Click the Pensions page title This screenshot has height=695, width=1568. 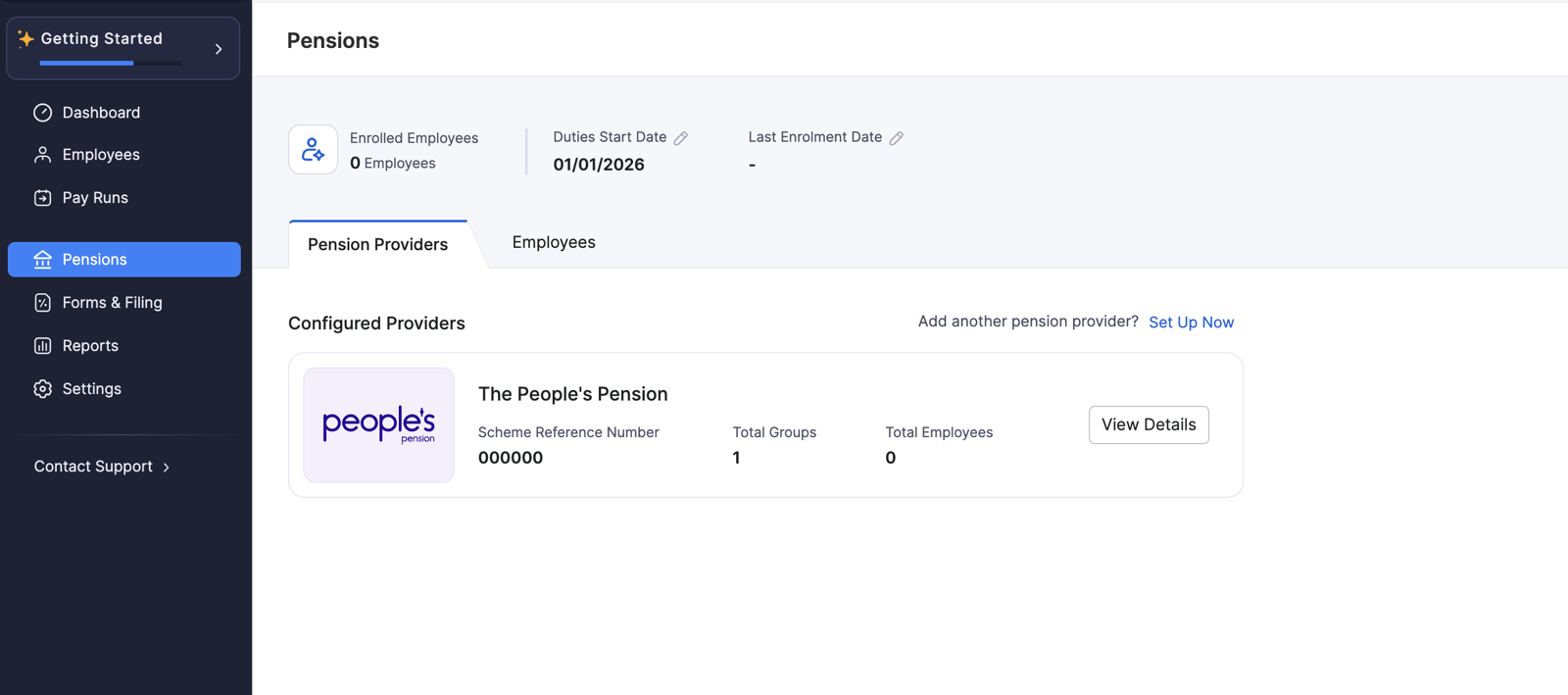tap(333, 40)
